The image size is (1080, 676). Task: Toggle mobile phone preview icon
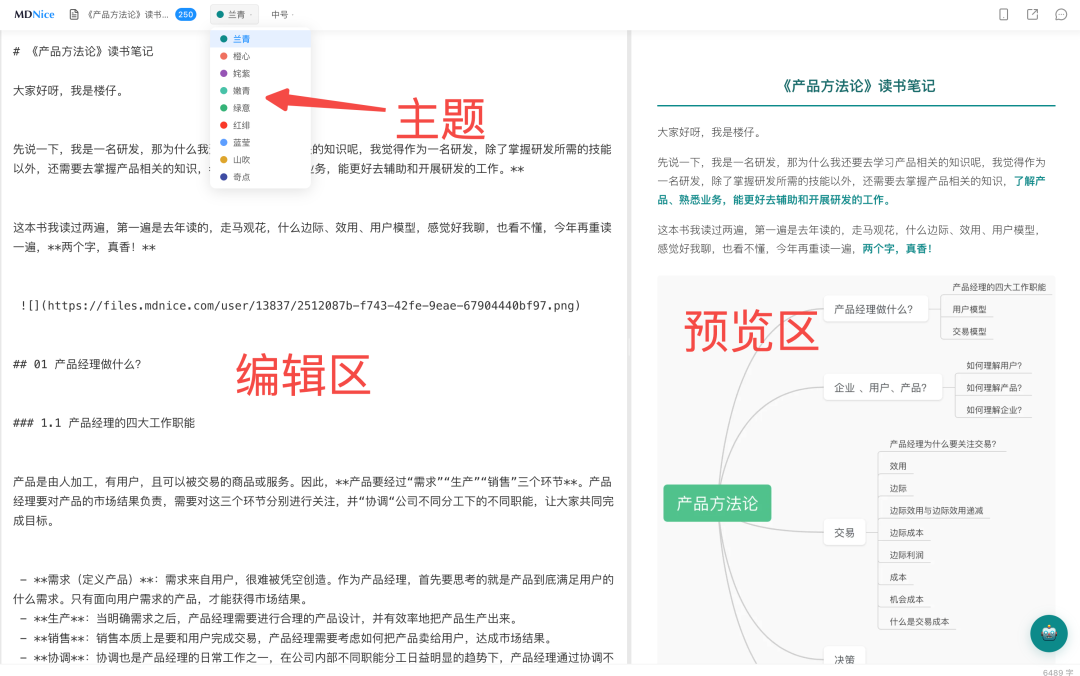(x=1004, y=14)
